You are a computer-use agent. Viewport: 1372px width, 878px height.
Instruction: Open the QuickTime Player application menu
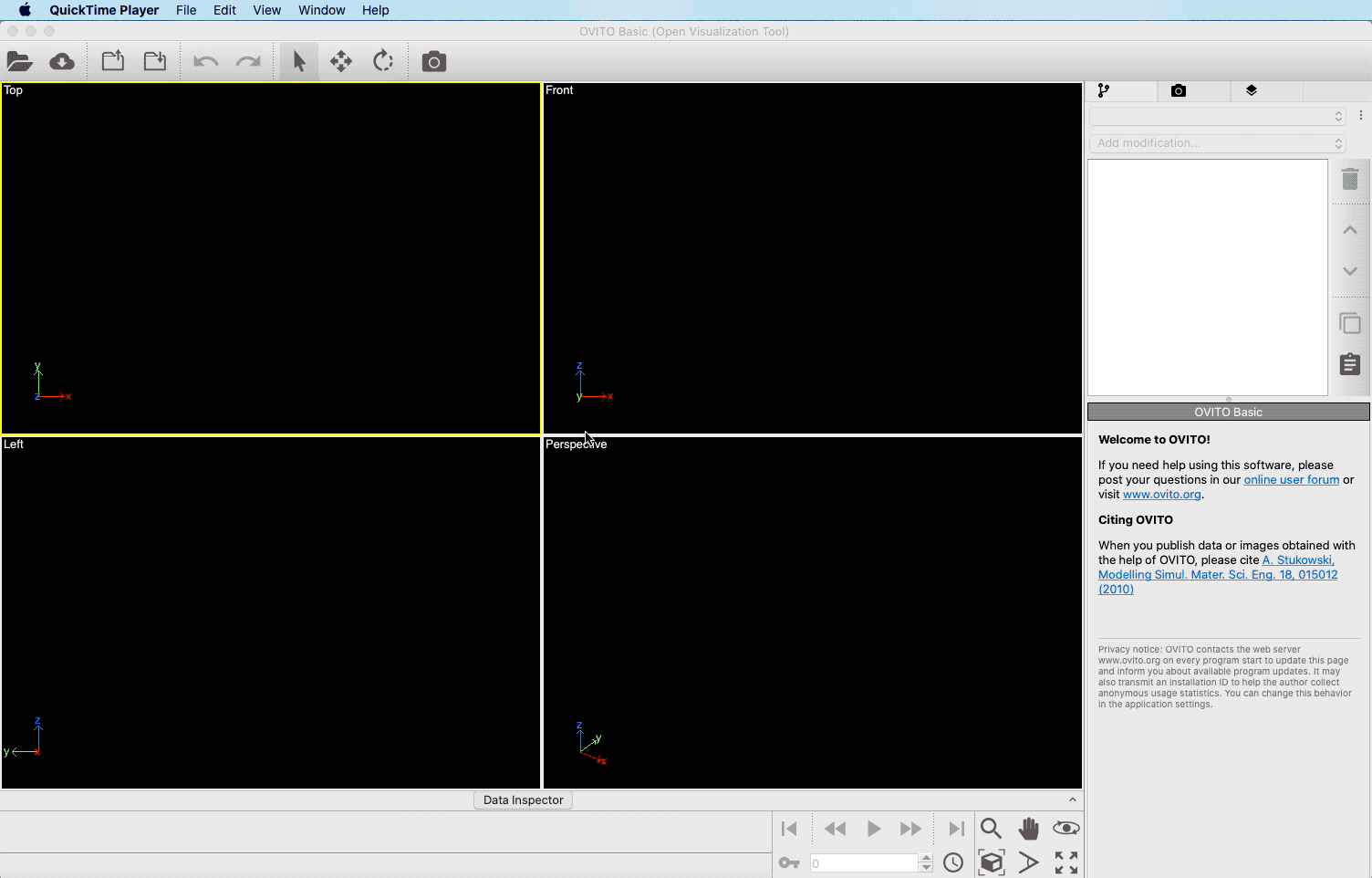click(104, 10)
